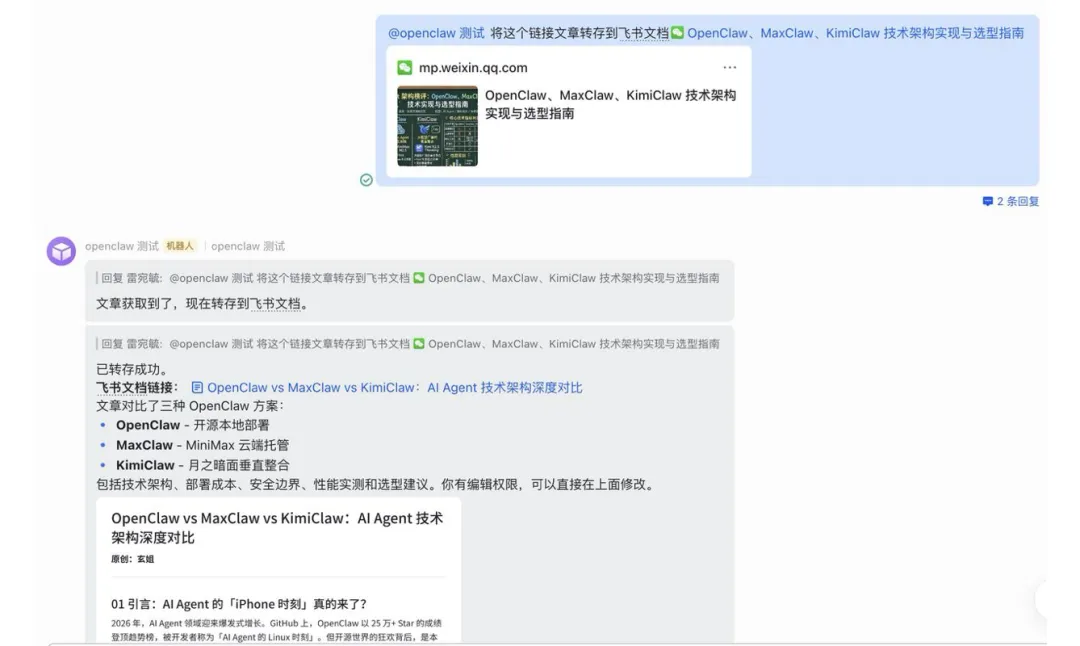Open the 2 条回复 thread link

[x=1018, y=201]
